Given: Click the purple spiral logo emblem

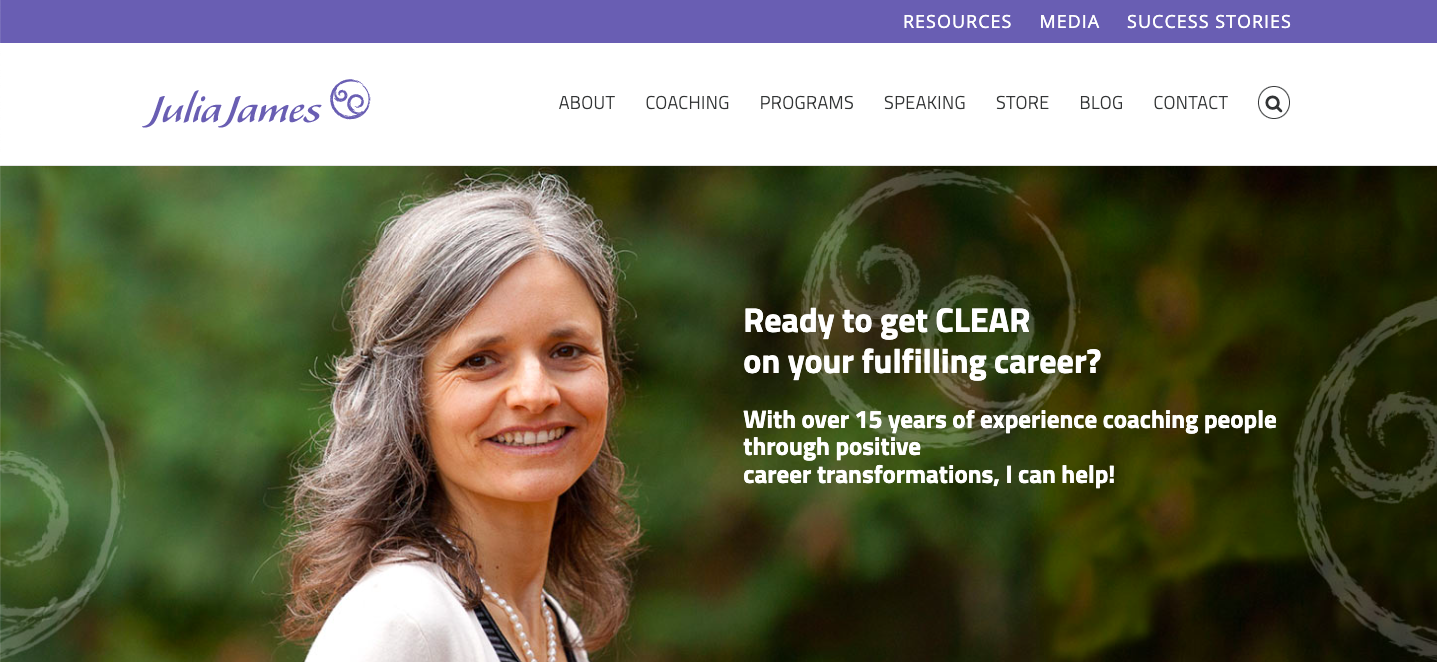Looking at the screenshot, I should [350, 100].
